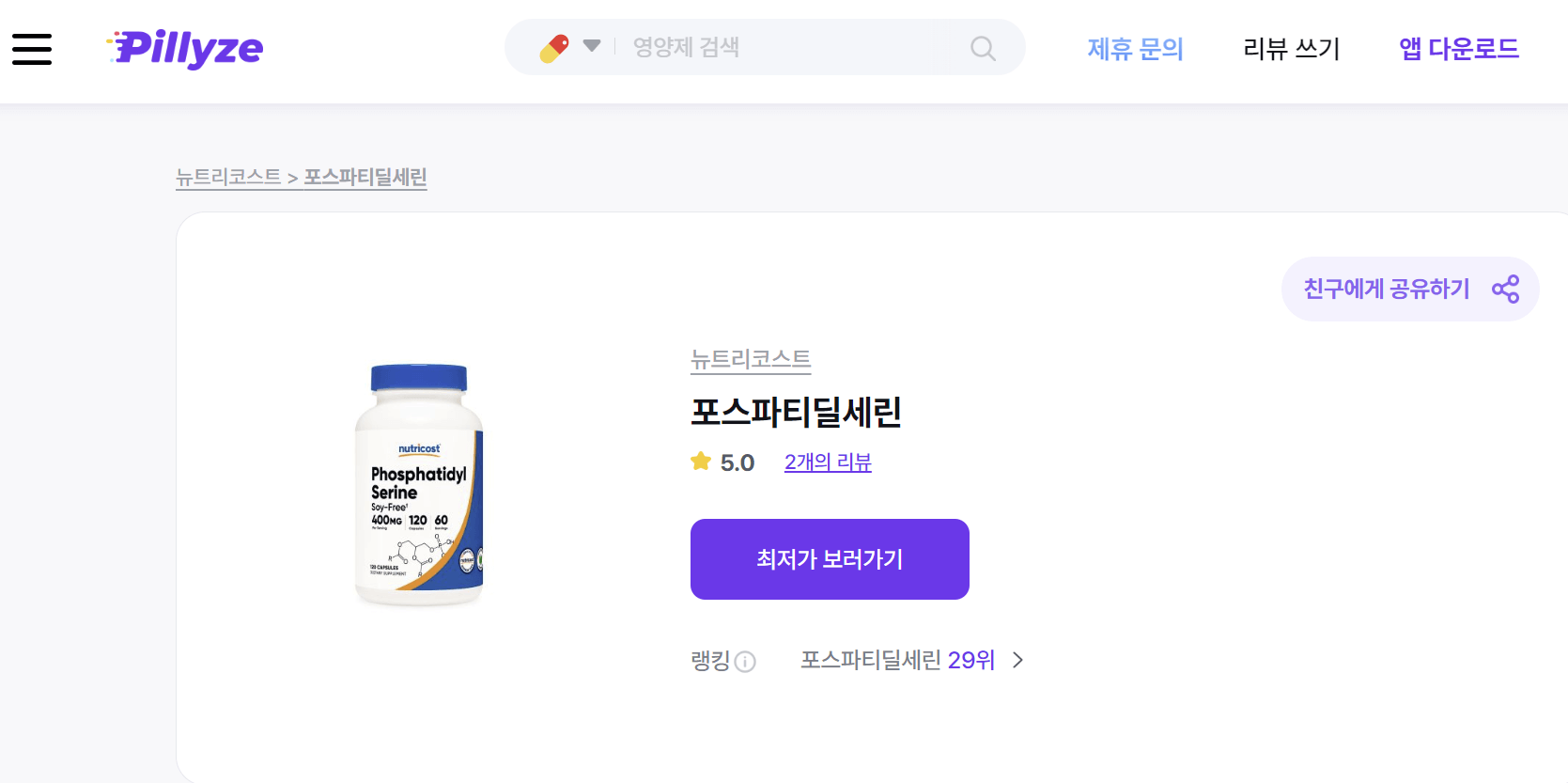Select 리뷰 쓰기 in the top navigation
This screenshot has height=783, width=1568.
tap(1291, 49)
